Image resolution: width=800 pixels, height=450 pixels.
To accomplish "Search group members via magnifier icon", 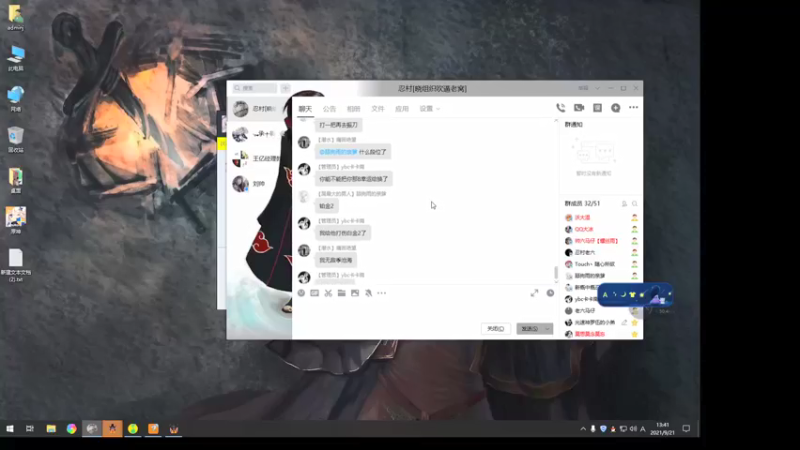I will [635, 204].
